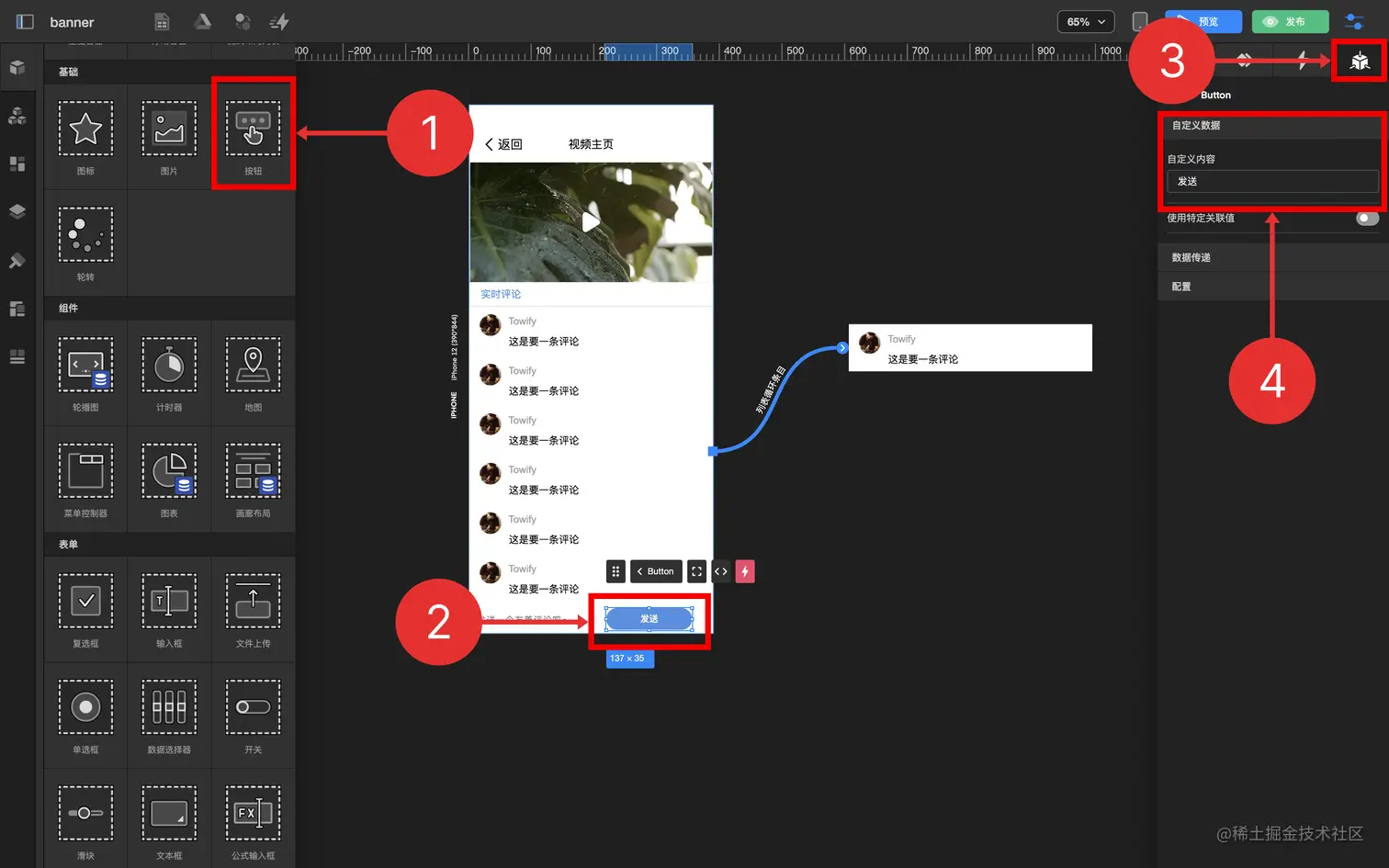The width and height of the screenshot is (1389, 868).
Task: Click the blue connector arrow endpoint near card
Action: tap(842, 348)
